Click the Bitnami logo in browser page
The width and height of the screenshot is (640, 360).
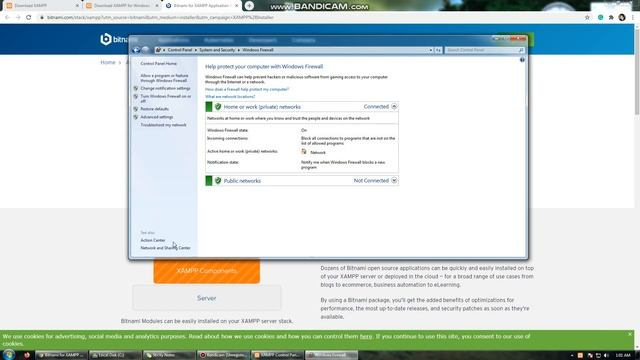coord(113,39)
